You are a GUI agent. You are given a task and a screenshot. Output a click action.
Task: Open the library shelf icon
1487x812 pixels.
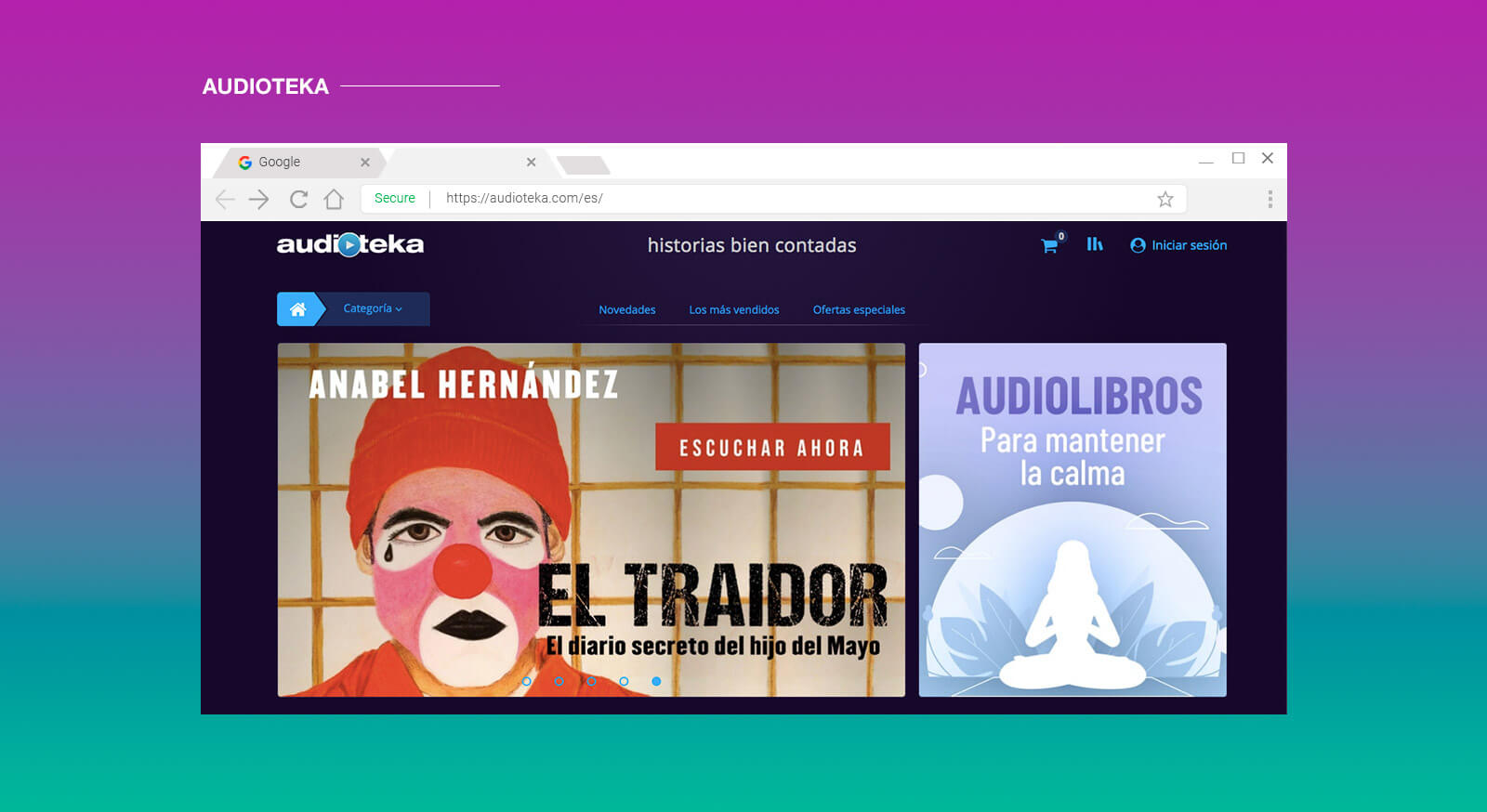pyautogui.click(x=1095, y=244)
